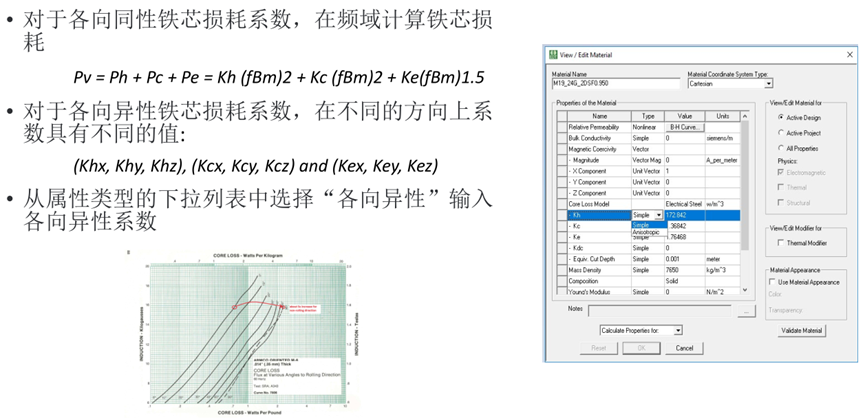
Task: Select the X Component row name
Action: (599, 171)
